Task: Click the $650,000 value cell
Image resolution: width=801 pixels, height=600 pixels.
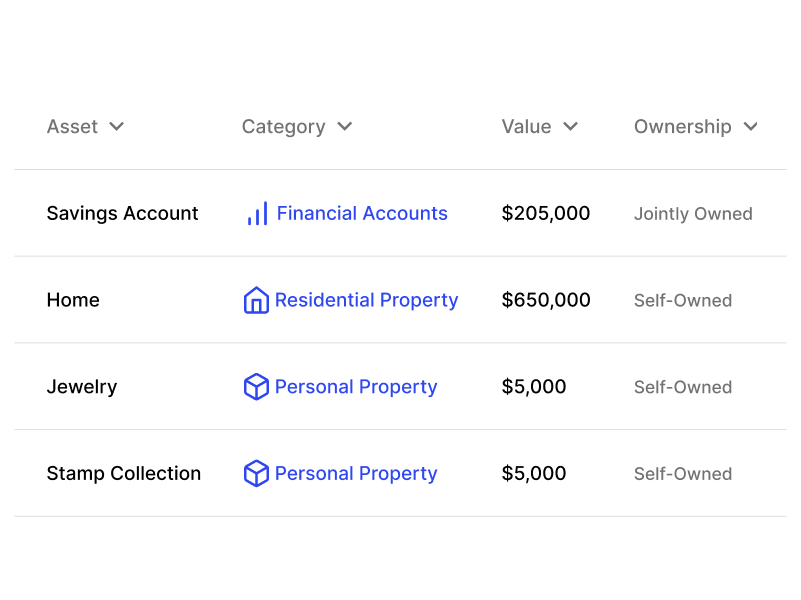Action: (x=546, y=300)
